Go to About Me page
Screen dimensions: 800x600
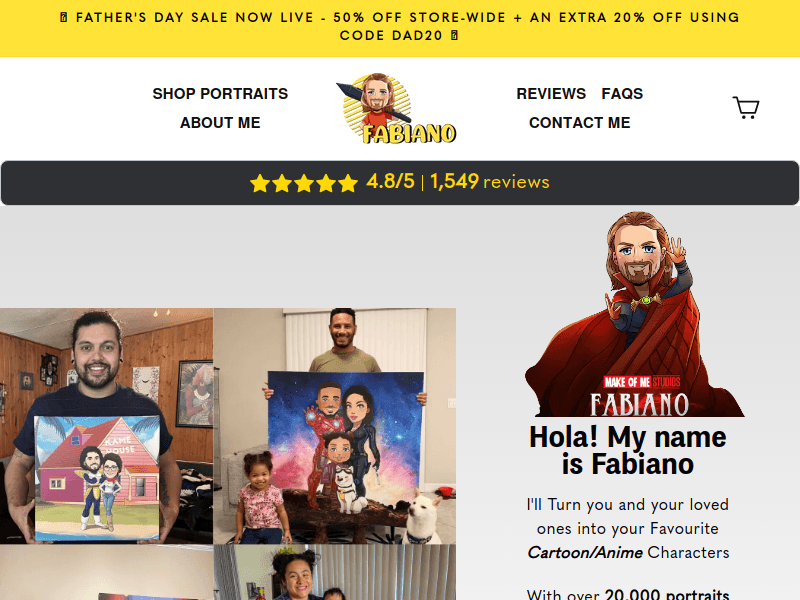220,123
